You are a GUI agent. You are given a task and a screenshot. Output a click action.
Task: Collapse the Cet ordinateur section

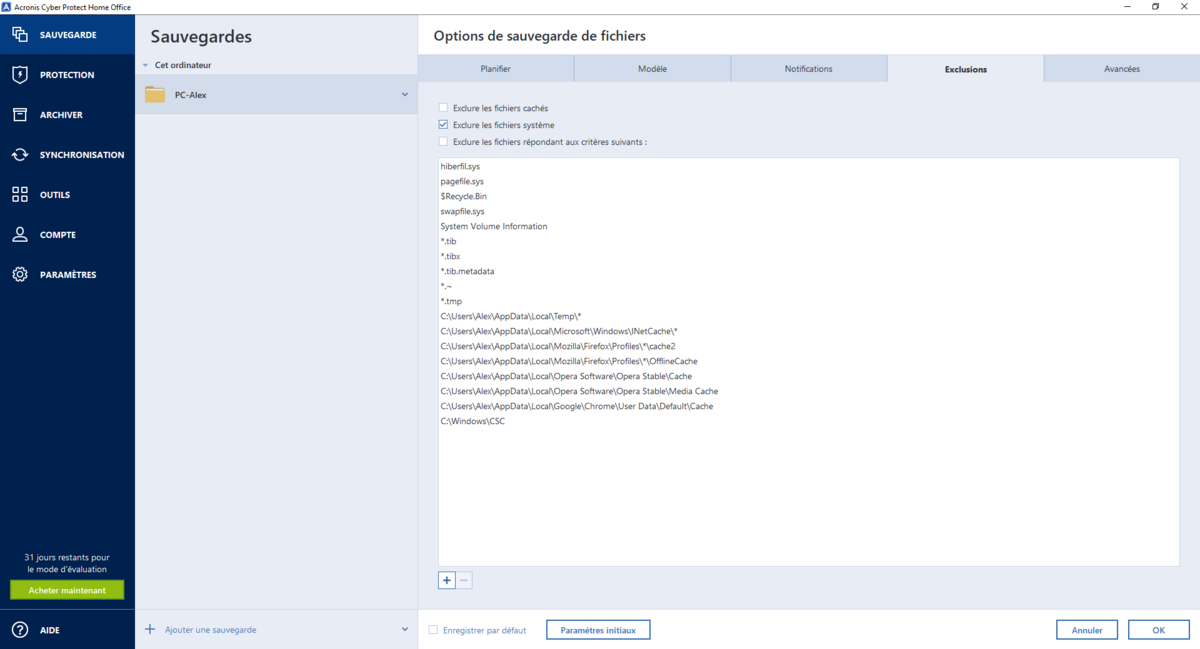(145, 65)
